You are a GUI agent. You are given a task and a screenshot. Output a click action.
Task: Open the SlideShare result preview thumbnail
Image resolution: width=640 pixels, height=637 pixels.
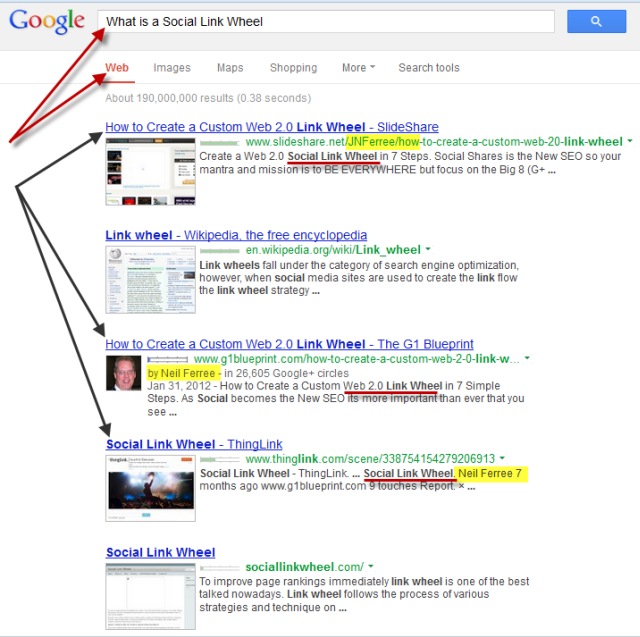151,171
